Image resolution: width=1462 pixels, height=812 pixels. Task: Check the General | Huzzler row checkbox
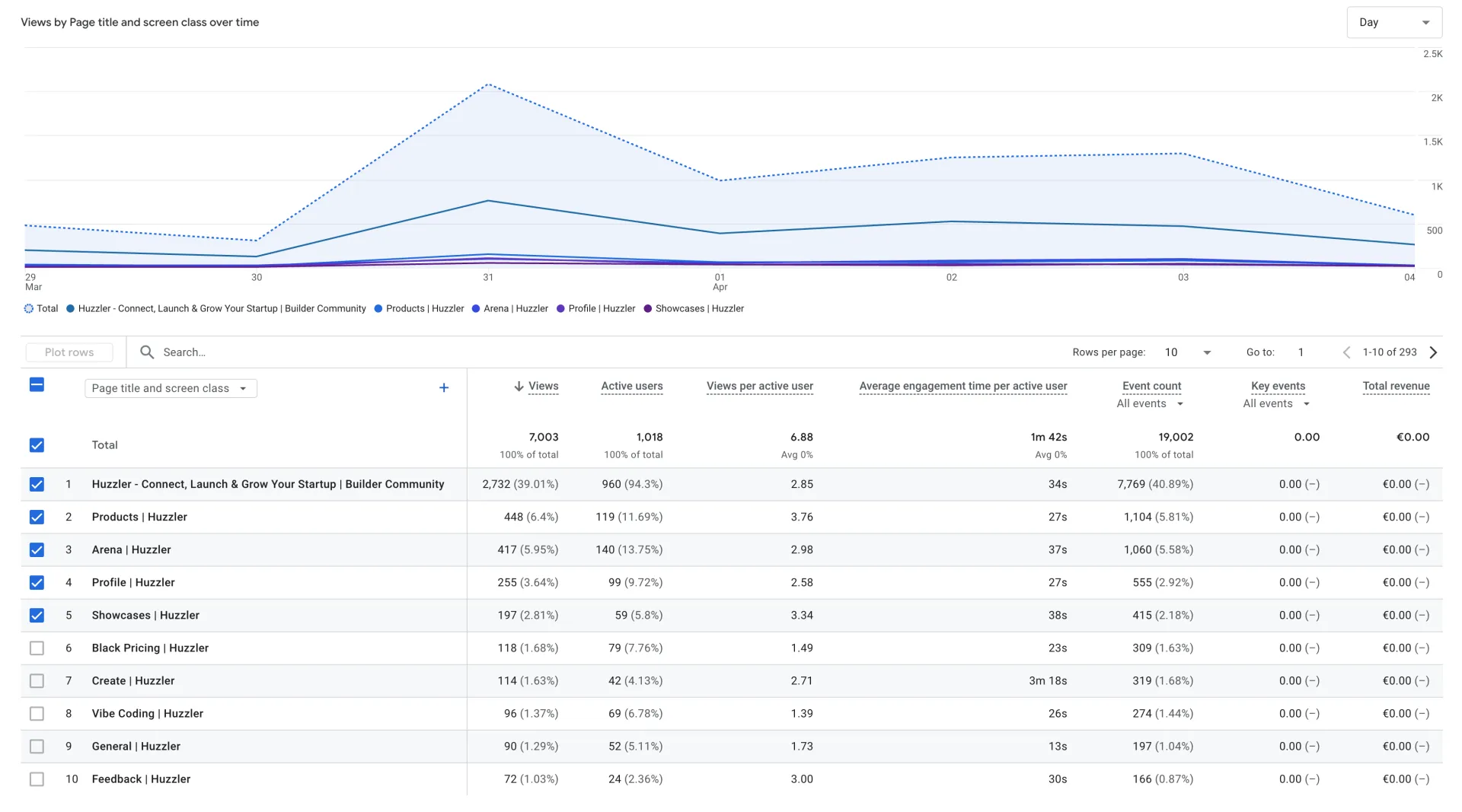point(37,747)
